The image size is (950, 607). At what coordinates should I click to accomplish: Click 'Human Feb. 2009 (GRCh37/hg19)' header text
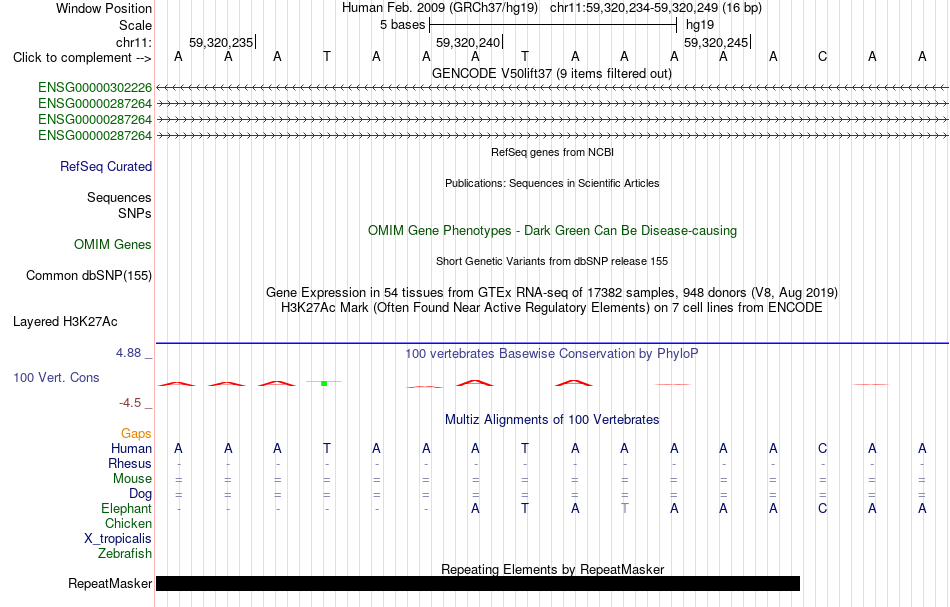click(439, 8)
